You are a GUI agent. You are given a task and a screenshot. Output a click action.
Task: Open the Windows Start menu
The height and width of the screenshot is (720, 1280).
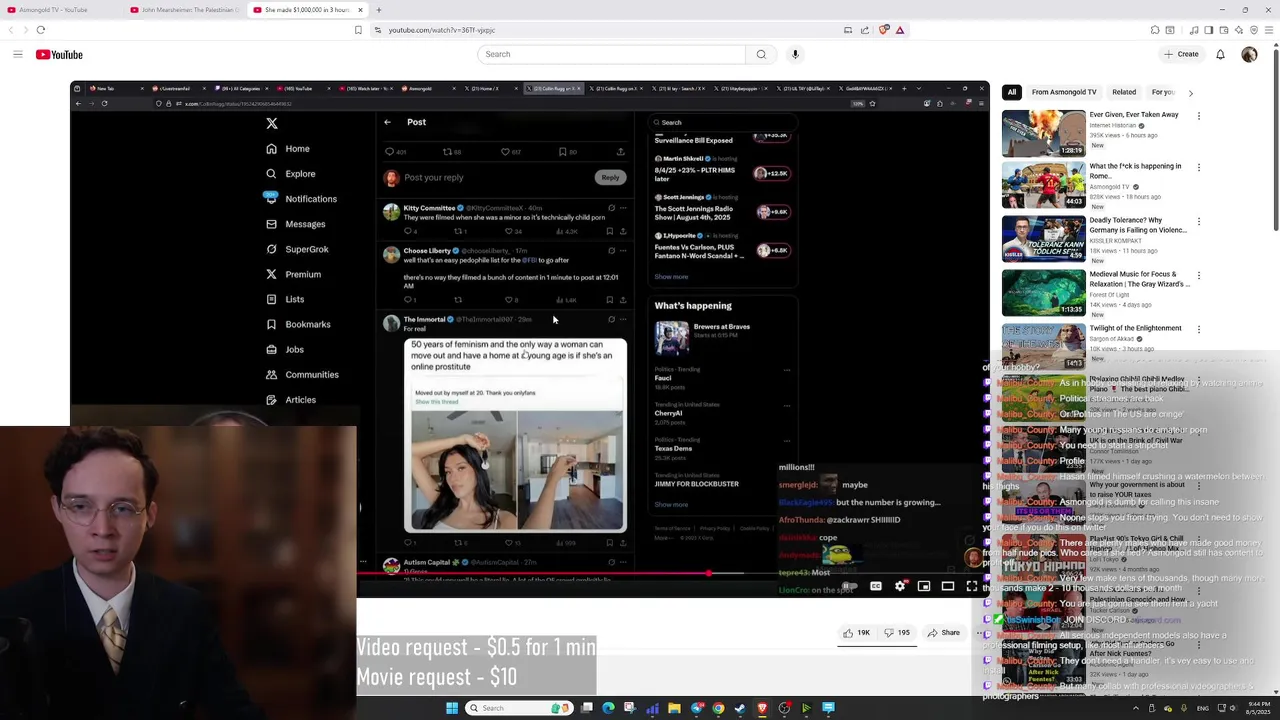452,708
